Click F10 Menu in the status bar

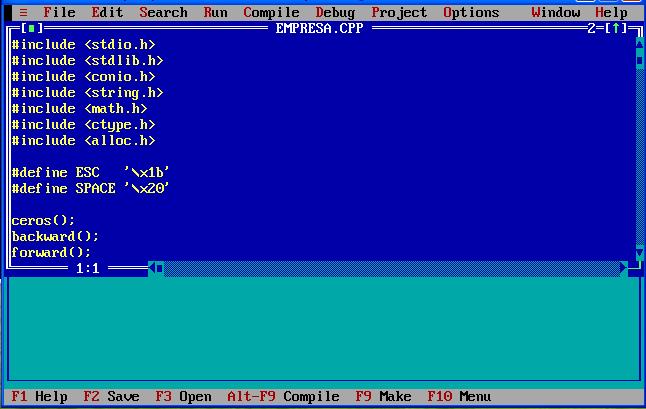tap(459, 397)
